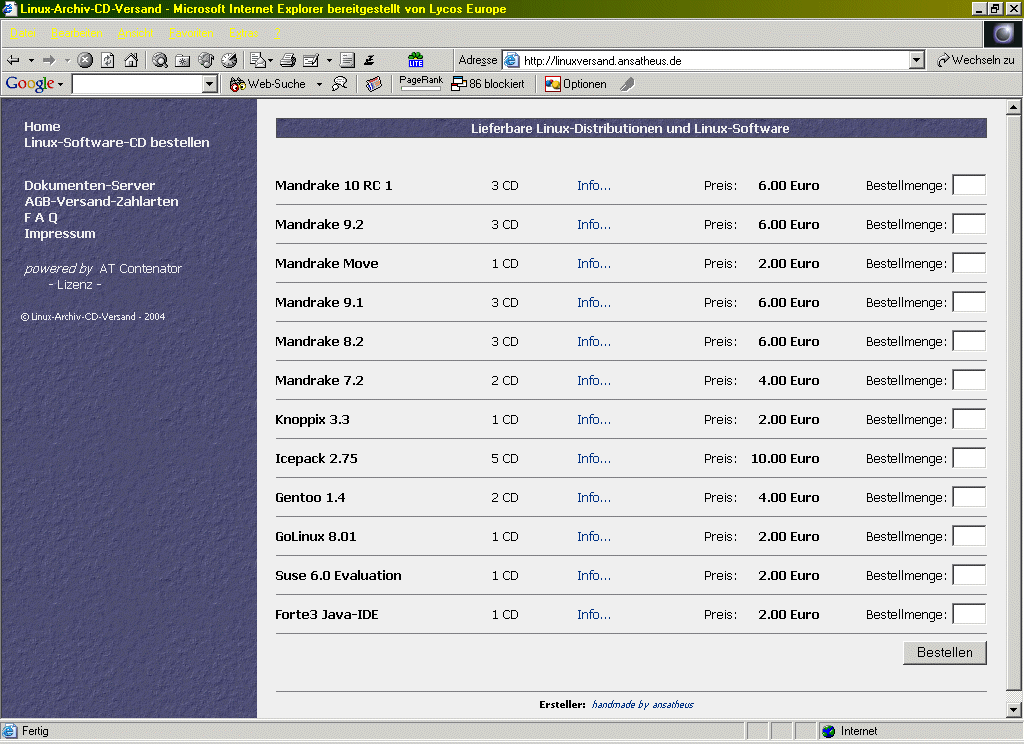1024x744 pixels.
Task: Click the Wechseln zu button
Action: [x=976, y=60]
